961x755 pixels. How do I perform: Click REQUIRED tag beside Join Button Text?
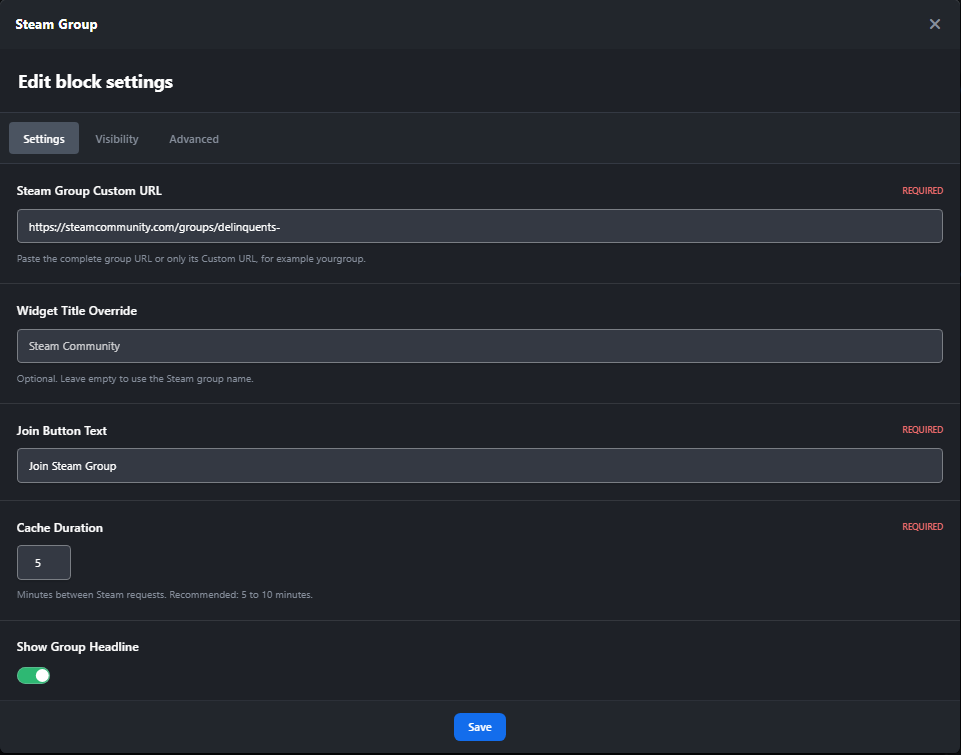point(922,430)
